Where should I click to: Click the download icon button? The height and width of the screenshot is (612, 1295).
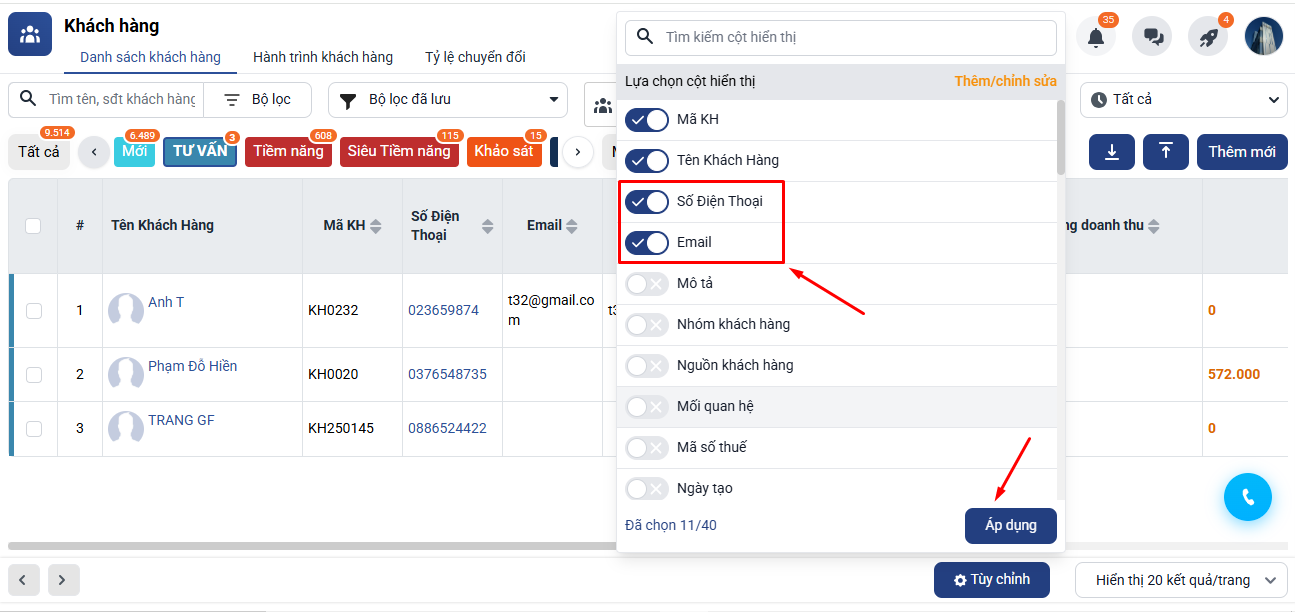point(1112,152)
